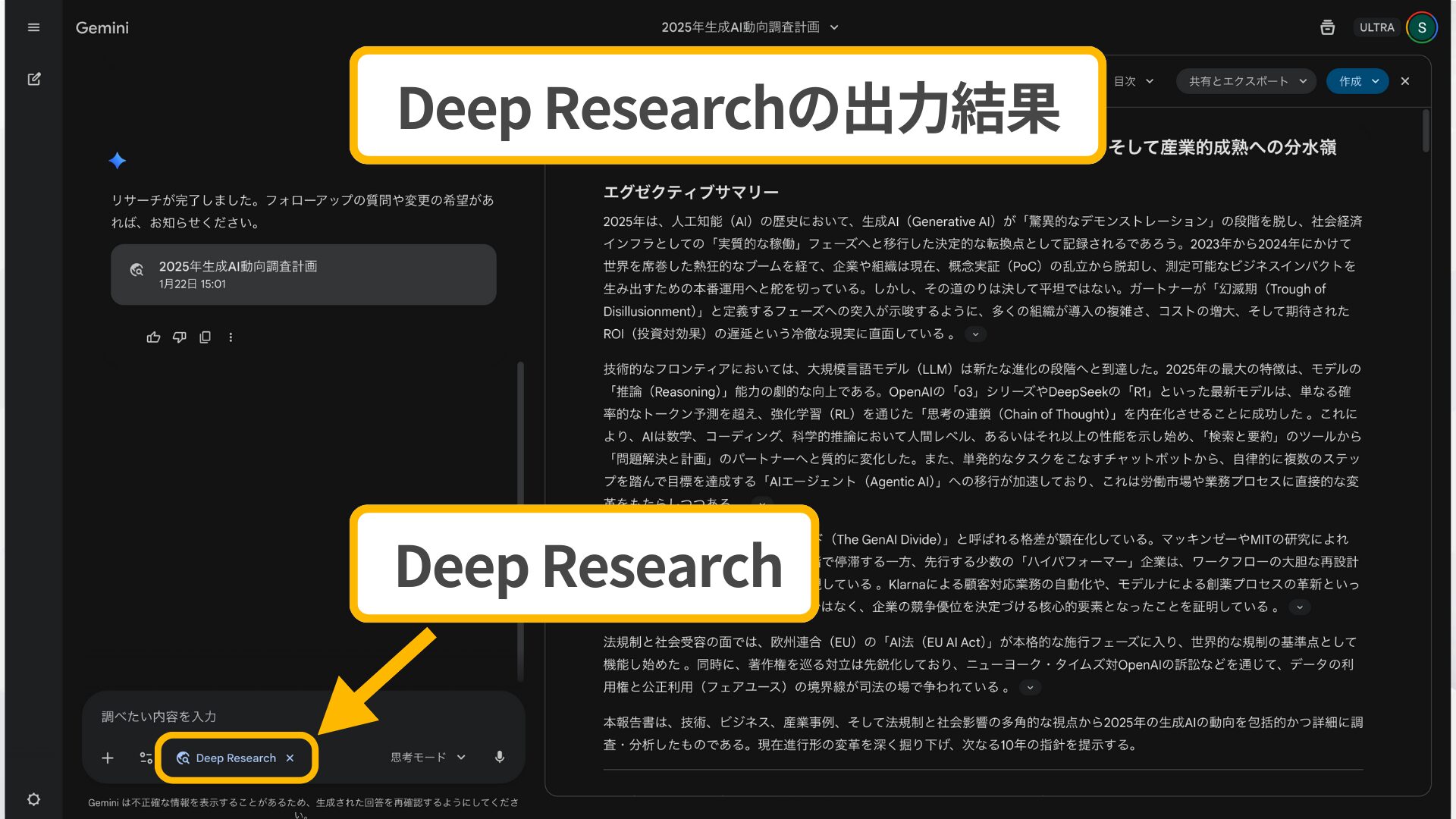Open the navigation menu
Image resolution: width=1456 pixels, height=819 pixels.
(33, 27)
